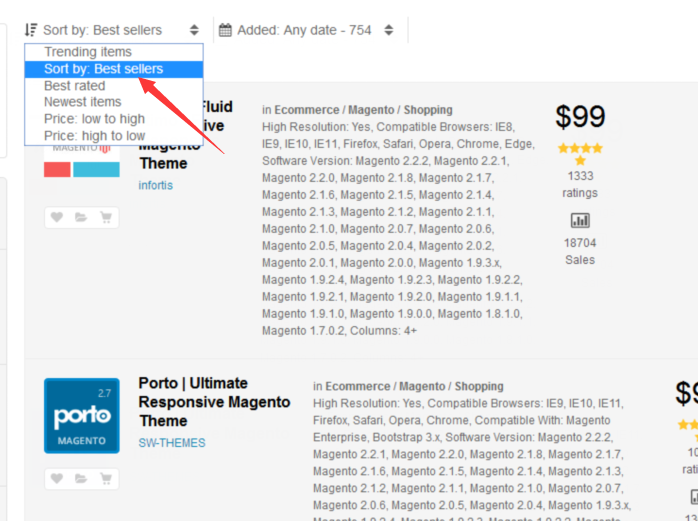The image size is (698, 521).
Task: Click the Columns: 4+ text
Action: tap(383, 331)
